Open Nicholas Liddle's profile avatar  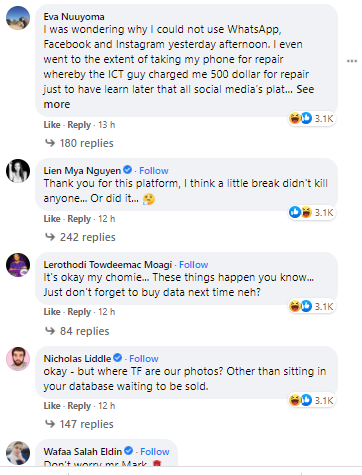coord(18,359)
